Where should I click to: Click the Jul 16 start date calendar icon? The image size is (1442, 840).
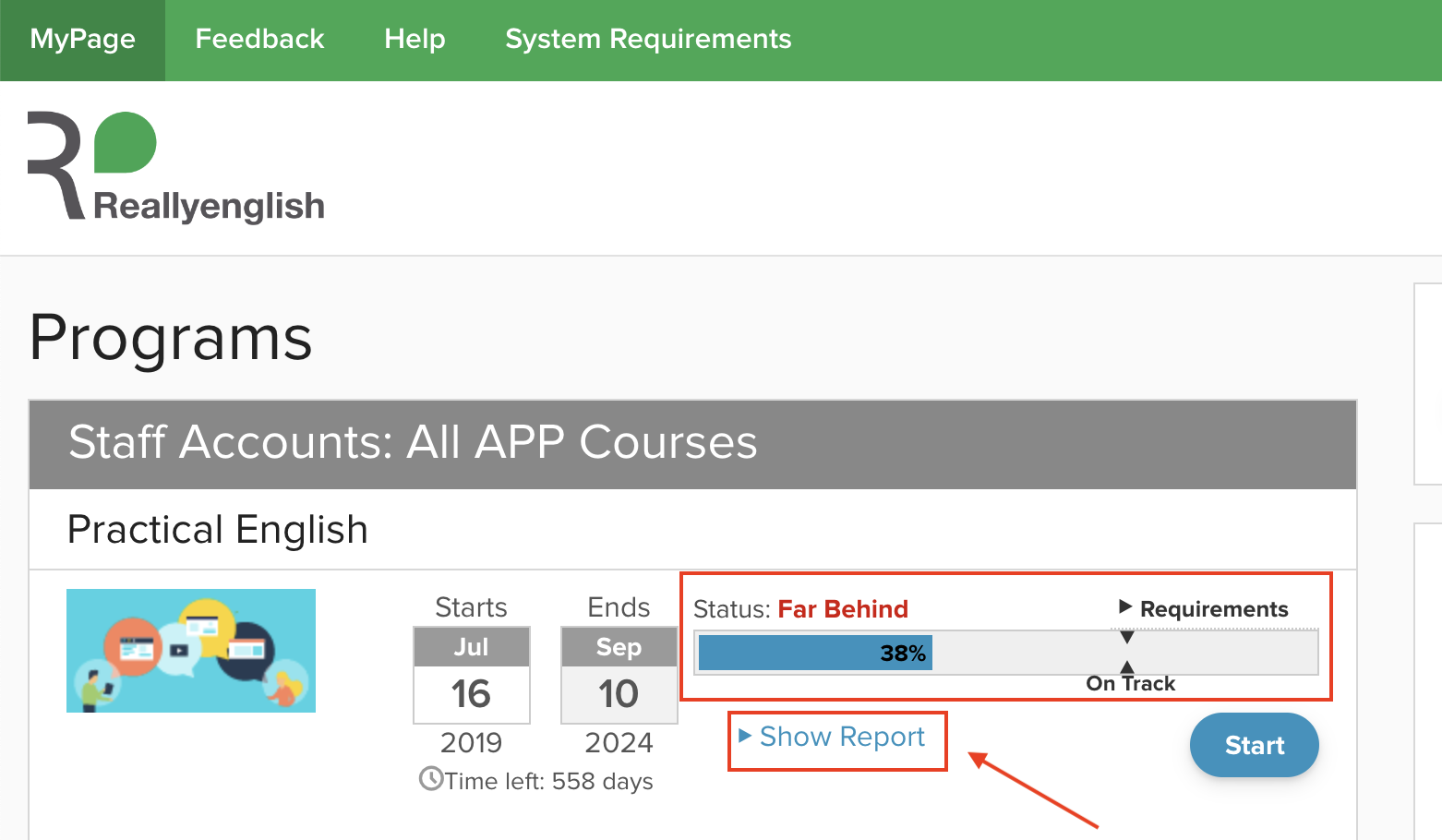pyautogui.click(x=471, y=675)
